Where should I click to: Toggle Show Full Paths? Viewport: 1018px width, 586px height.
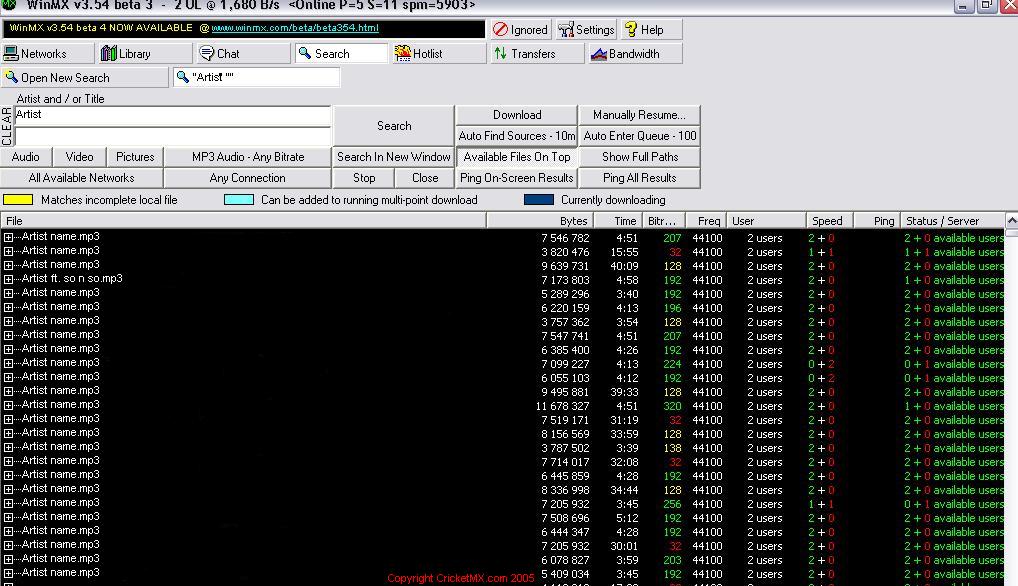click(x=639, y=157)
